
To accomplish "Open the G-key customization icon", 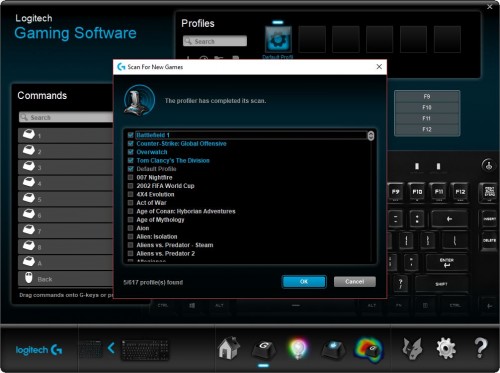I will tap(263, 350).
